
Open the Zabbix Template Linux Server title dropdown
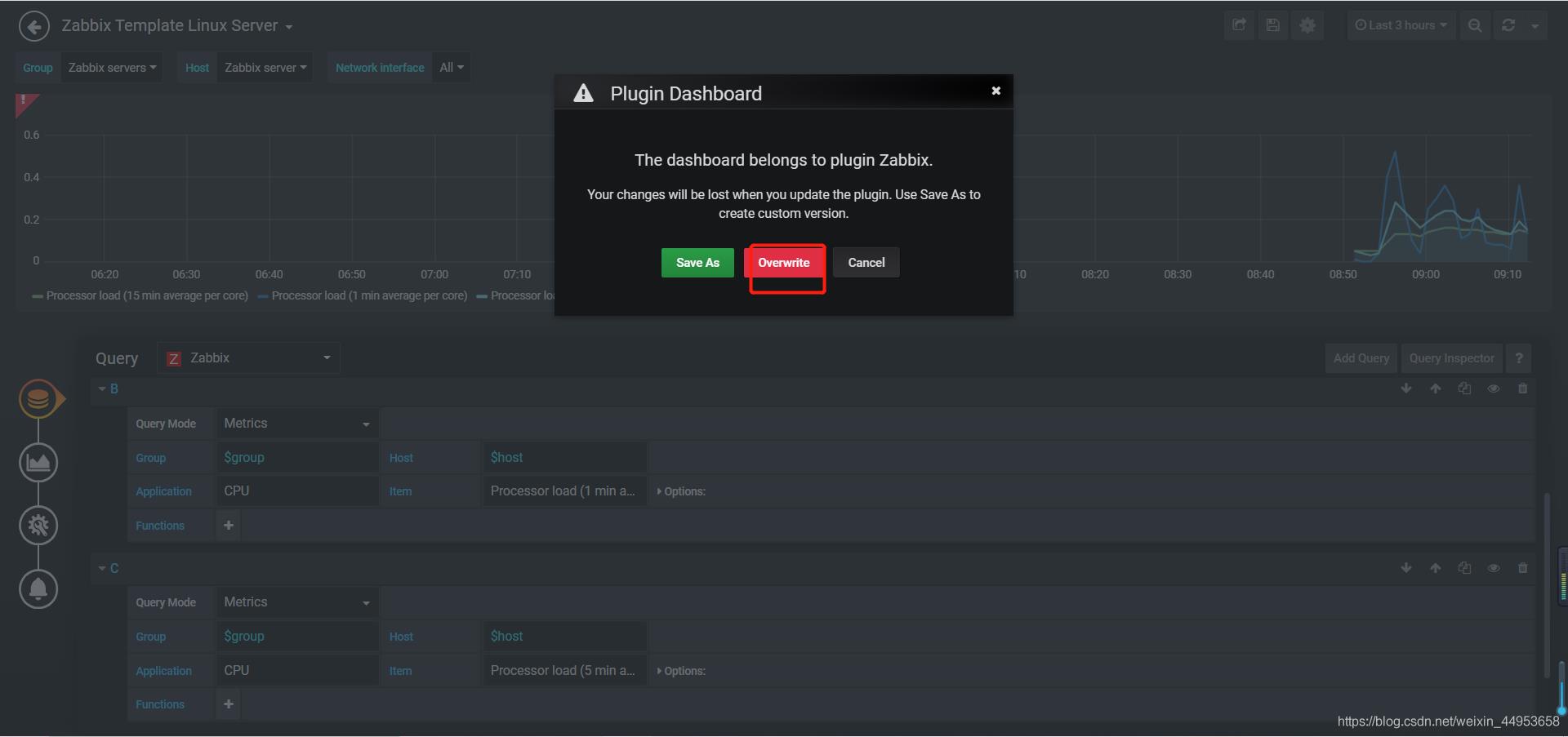[x=177, y=26]
